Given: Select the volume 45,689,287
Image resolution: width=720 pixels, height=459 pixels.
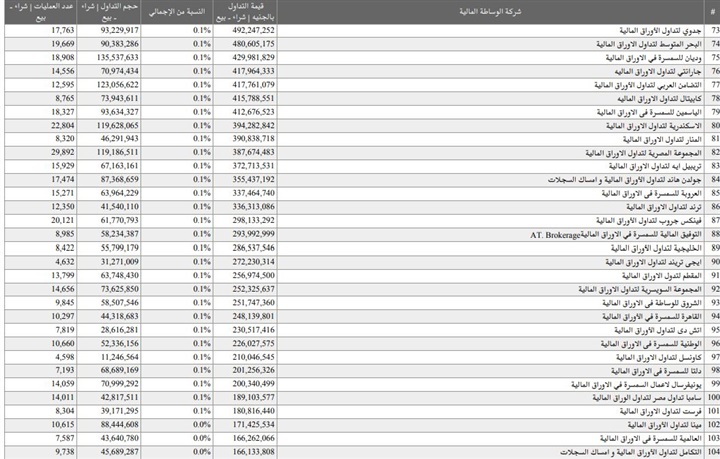Looking at the screenshot, I should [119, 452].
